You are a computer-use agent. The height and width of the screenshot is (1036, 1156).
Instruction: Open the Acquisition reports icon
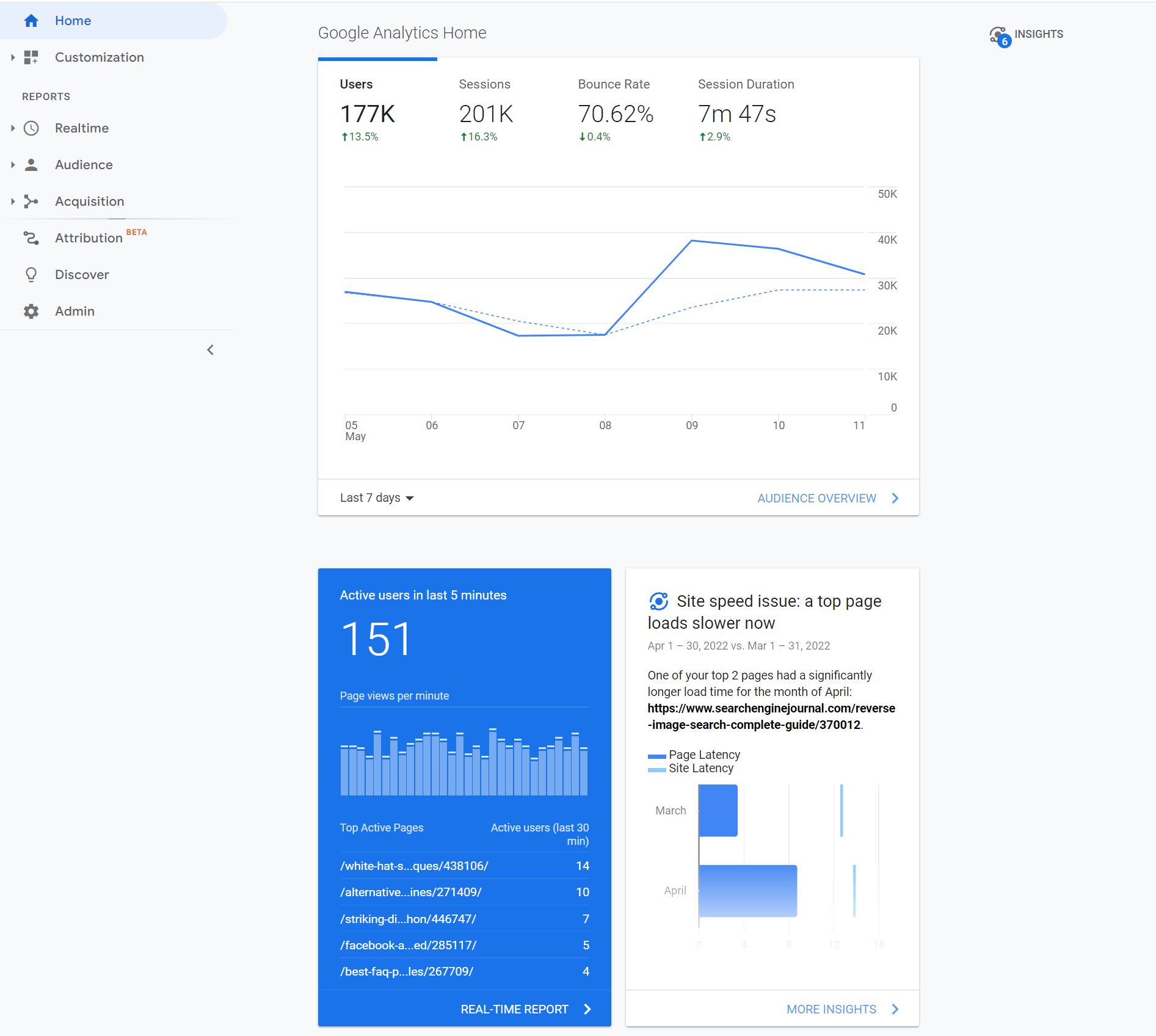31,201
